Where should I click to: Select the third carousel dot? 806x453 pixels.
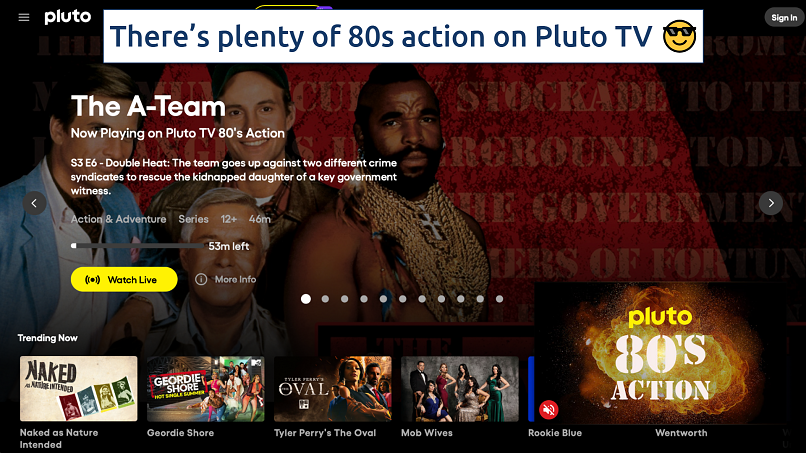coord(344,299)
